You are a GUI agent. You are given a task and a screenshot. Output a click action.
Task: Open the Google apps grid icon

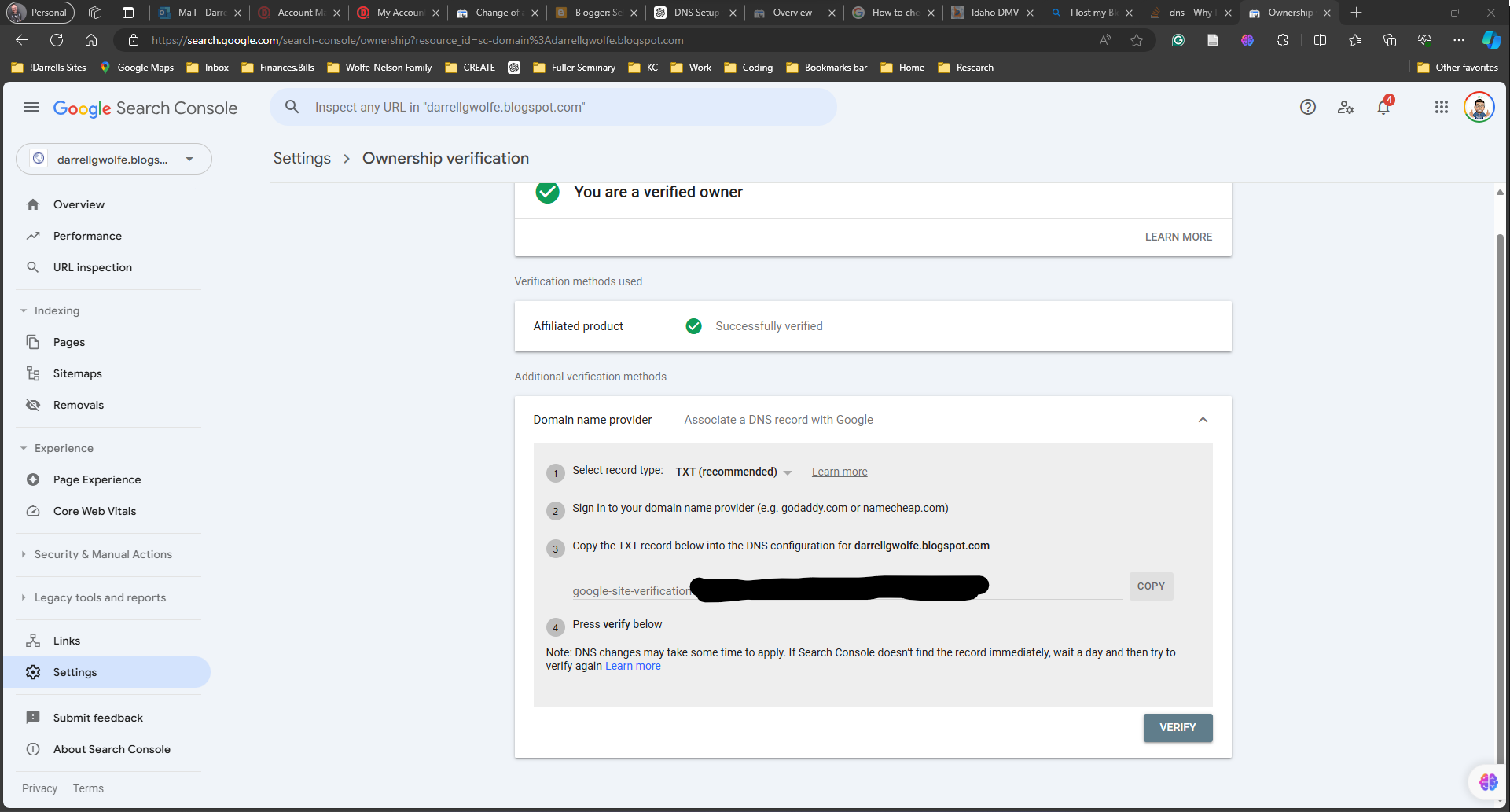[x=1441, y=108]
